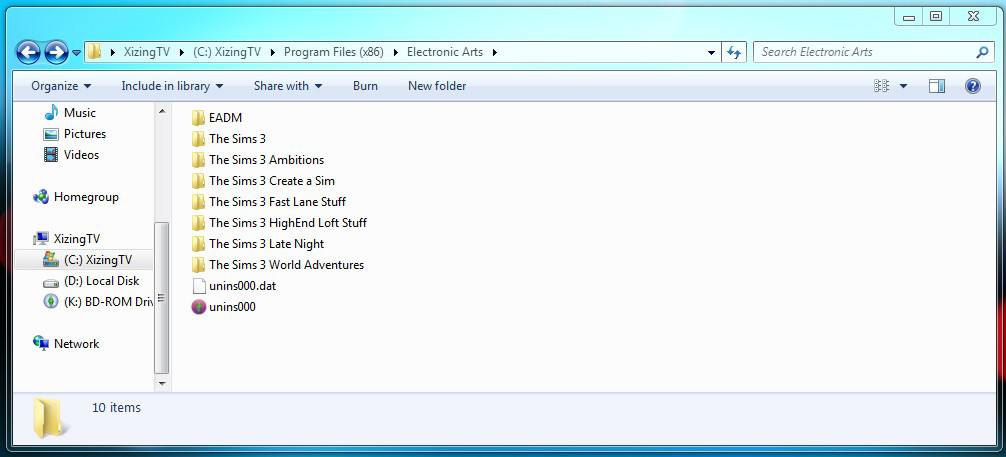Click The Sims 3 Ambitions folder icon
Screen dimensions: 1006x457
(x=199, y=160)
